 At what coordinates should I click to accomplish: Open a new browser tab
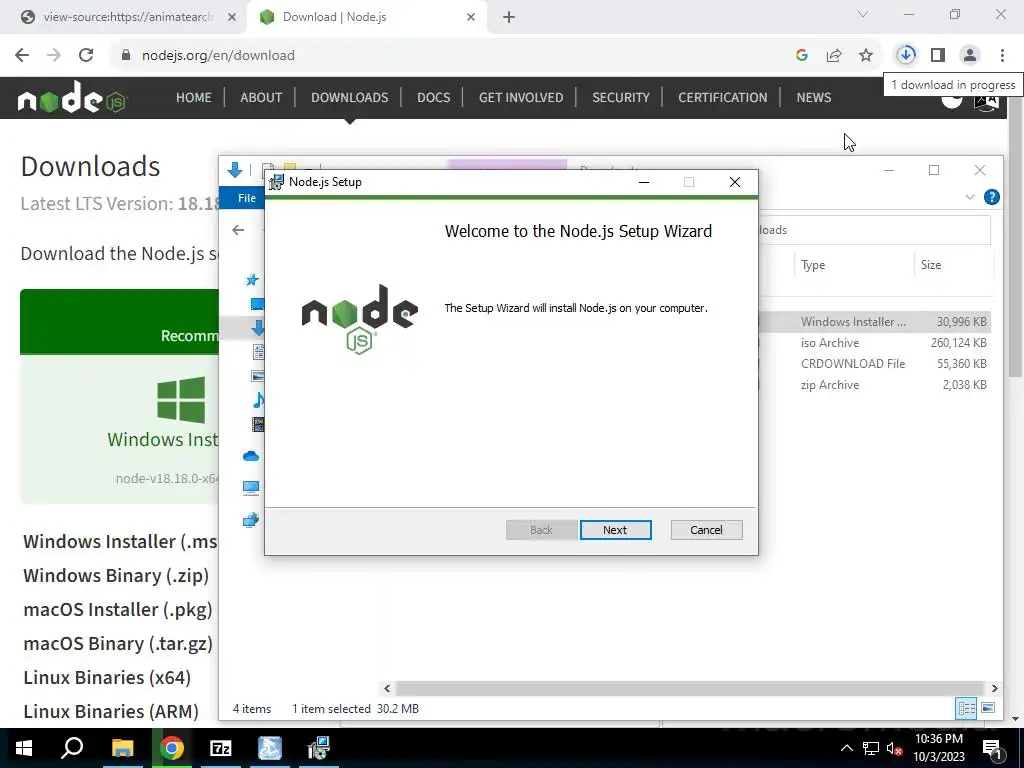pos(509,18)
